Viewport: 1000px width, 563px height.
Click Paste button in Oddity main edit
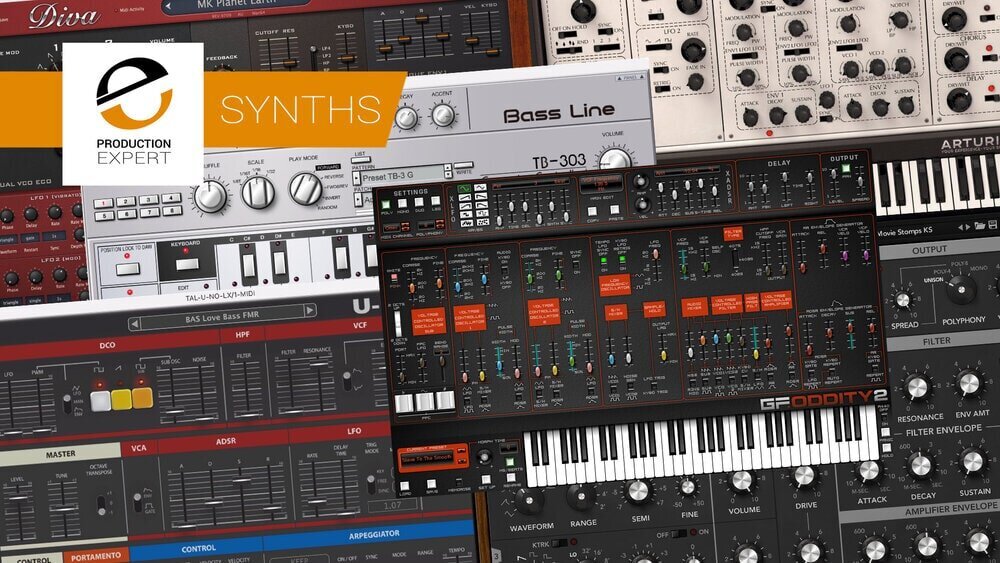[x=616, y=210]
